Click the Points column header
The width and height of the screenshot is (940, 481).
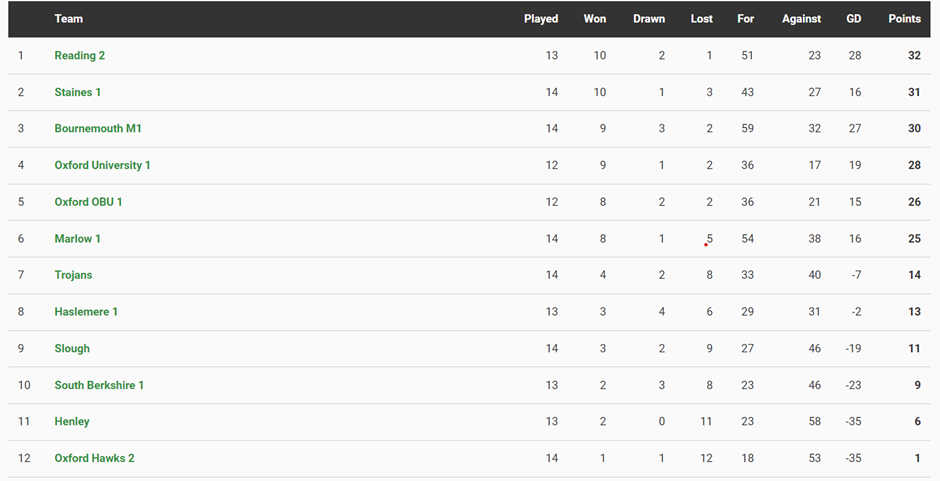904,19
